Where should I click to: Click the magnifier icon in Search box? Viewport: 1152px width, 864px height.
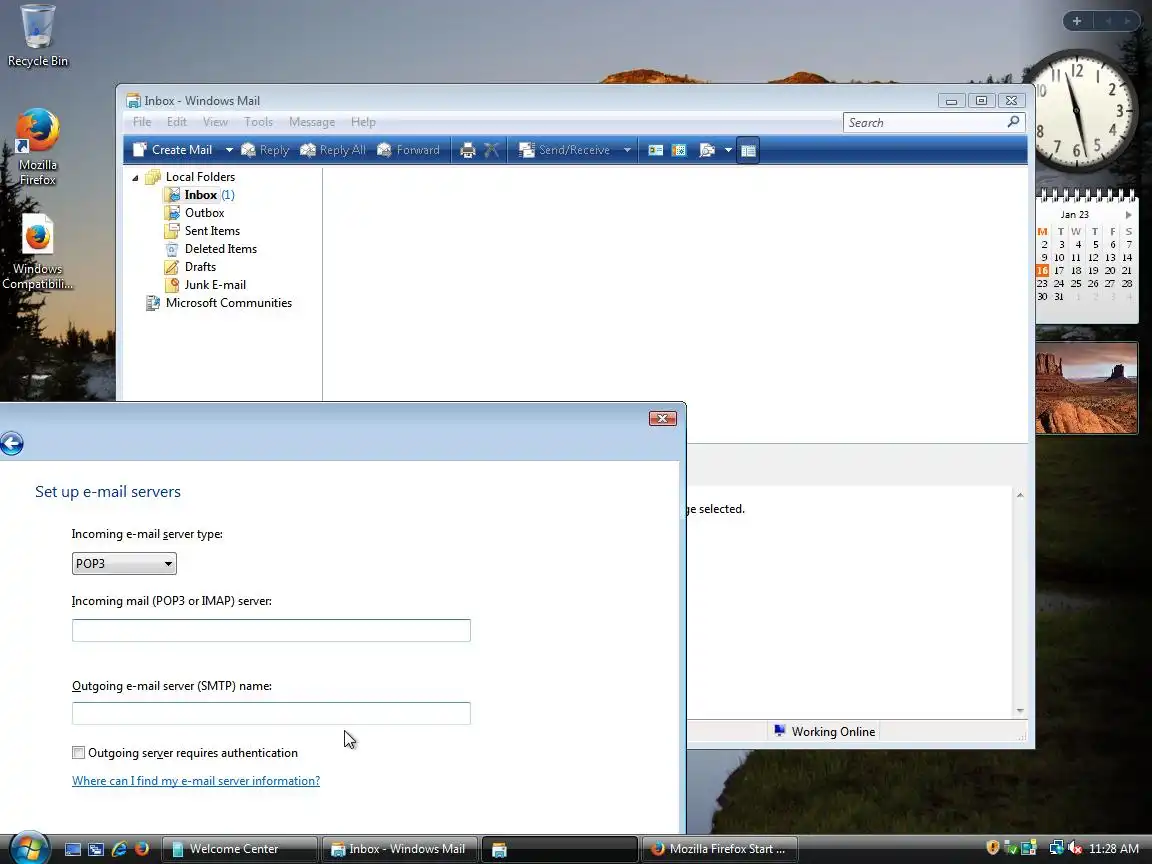[1013, 122]
